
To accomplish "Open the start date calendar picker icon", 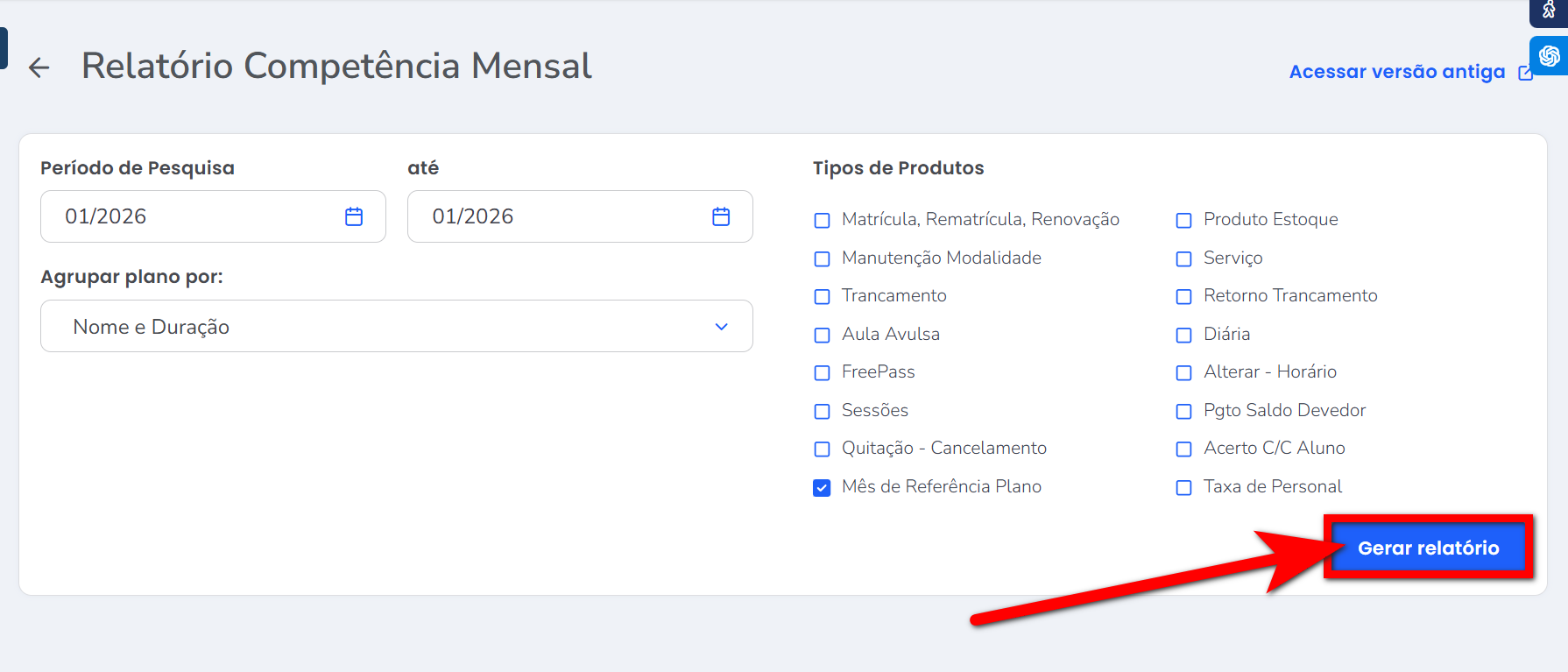I will click(x=354, y=216).
